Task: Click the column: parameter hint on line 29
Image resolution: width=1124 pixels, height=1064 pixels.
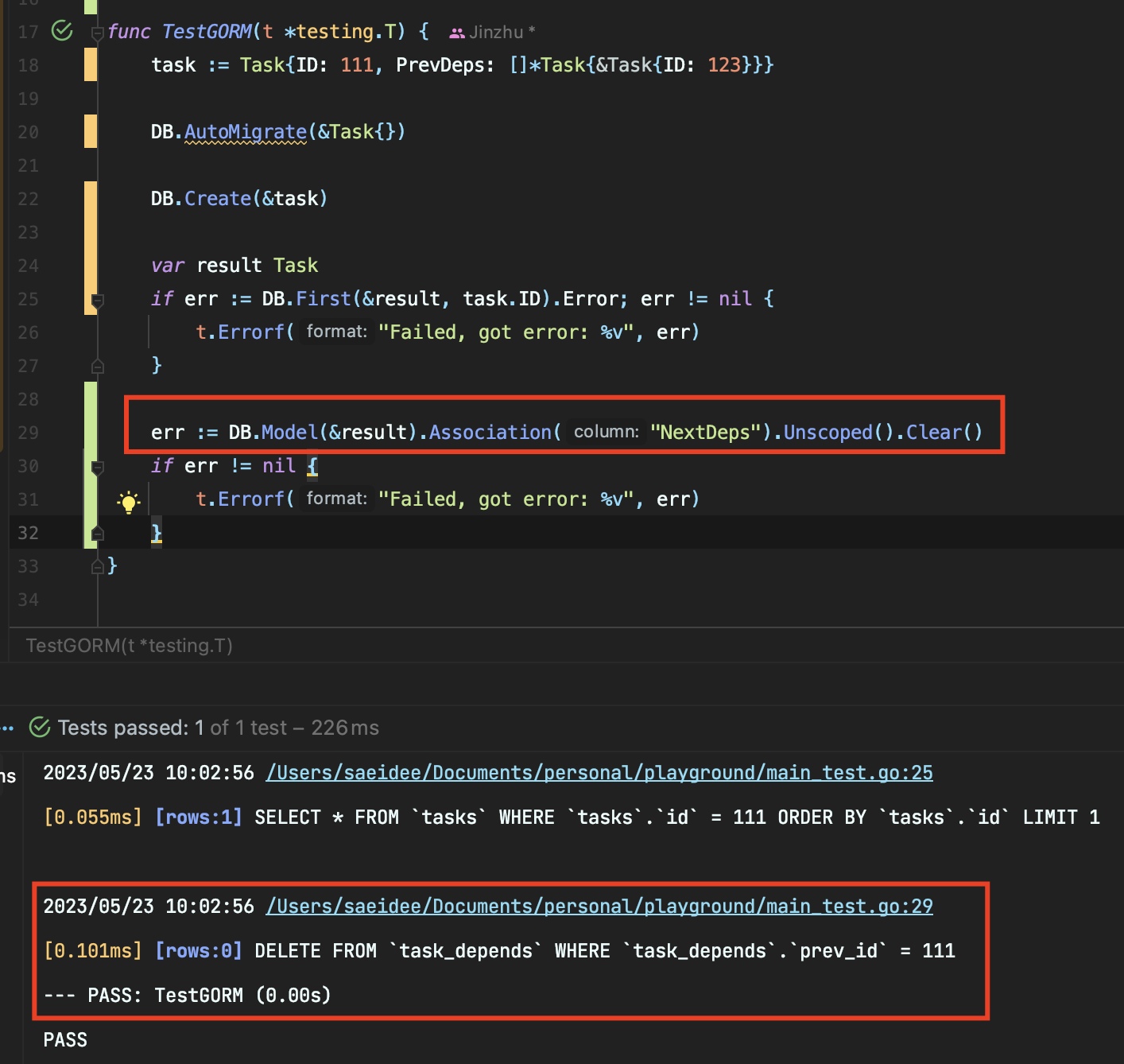Action: click(606, 432)
